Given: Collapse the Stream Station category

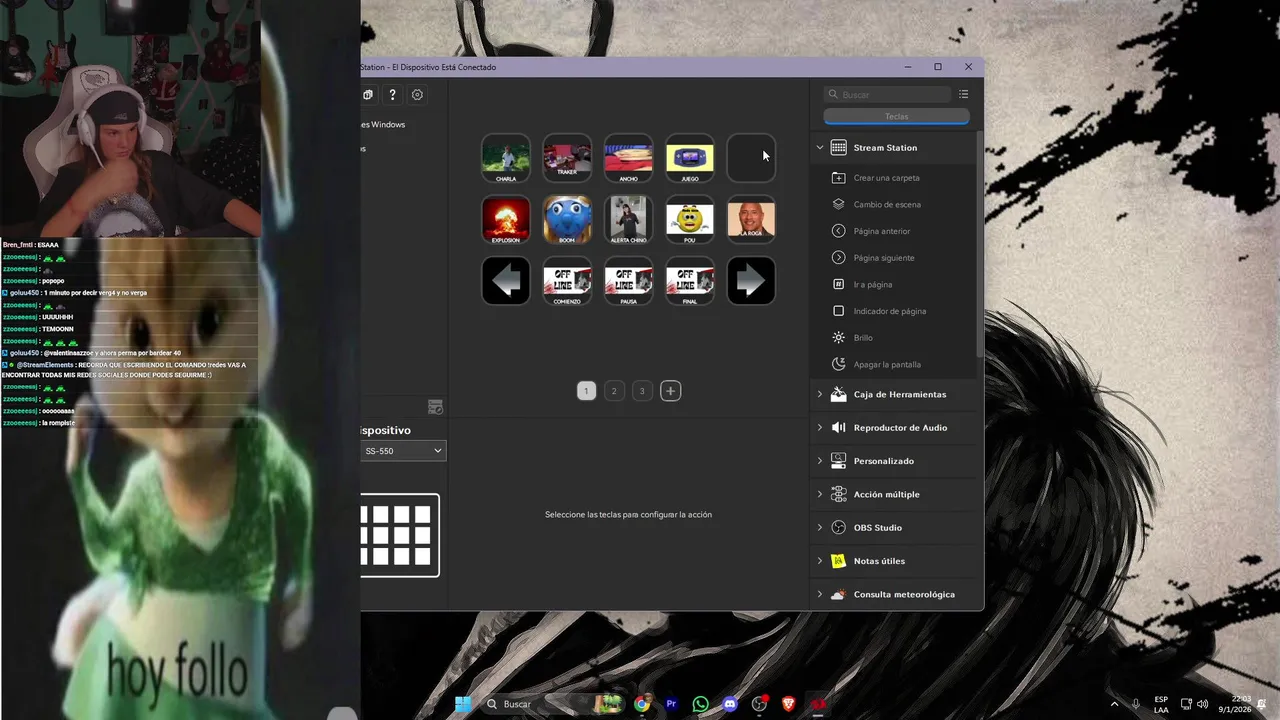Looking at the screenshot, I should tap(820, 147).
